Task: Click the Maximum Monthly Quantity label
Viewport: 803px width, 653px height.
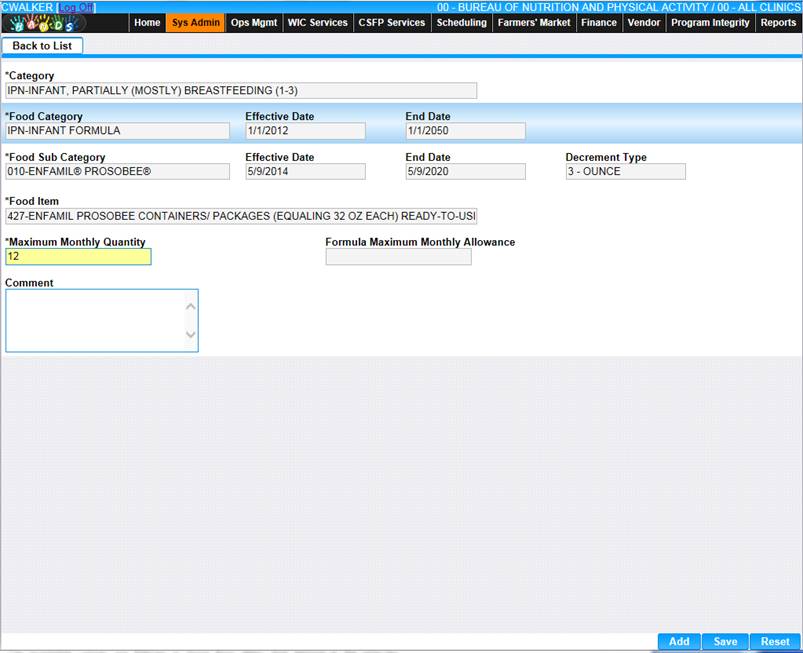Action: point(75,242)
